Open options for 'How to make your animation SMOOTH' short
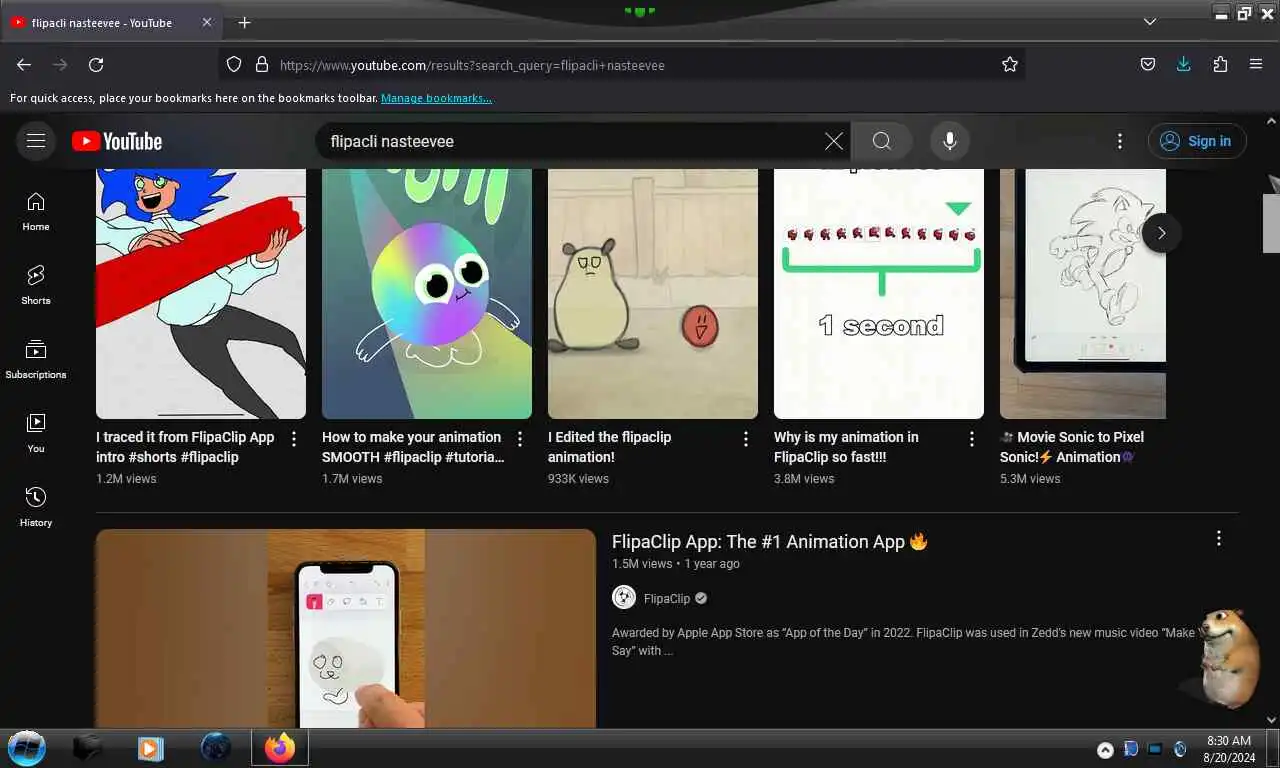Image resolution: width=1280 pixels, height=768 pixels. 520,439
